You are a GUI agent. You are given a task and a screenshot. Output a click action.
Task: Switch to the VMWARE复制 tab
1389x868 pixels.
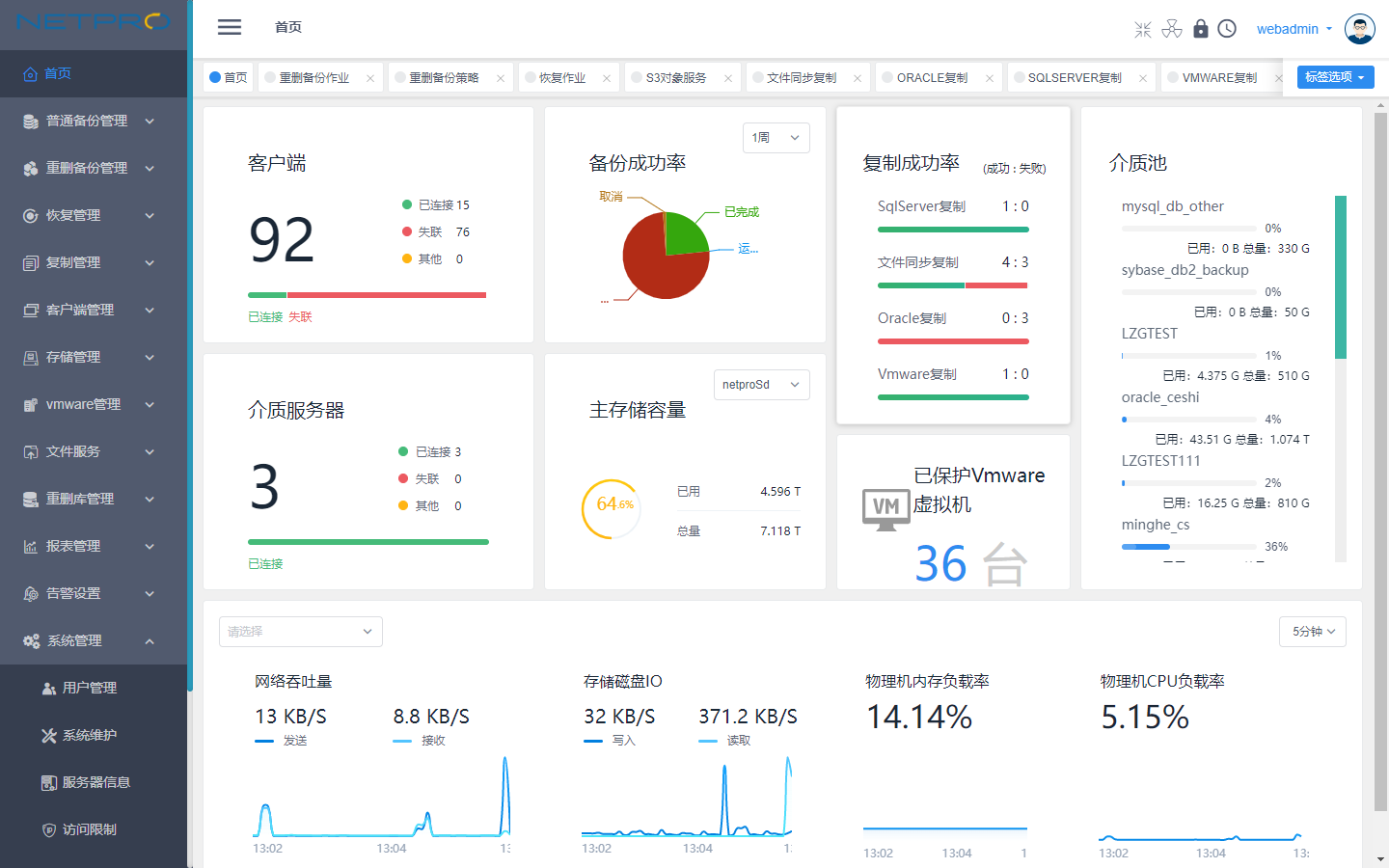[1220, 78]
